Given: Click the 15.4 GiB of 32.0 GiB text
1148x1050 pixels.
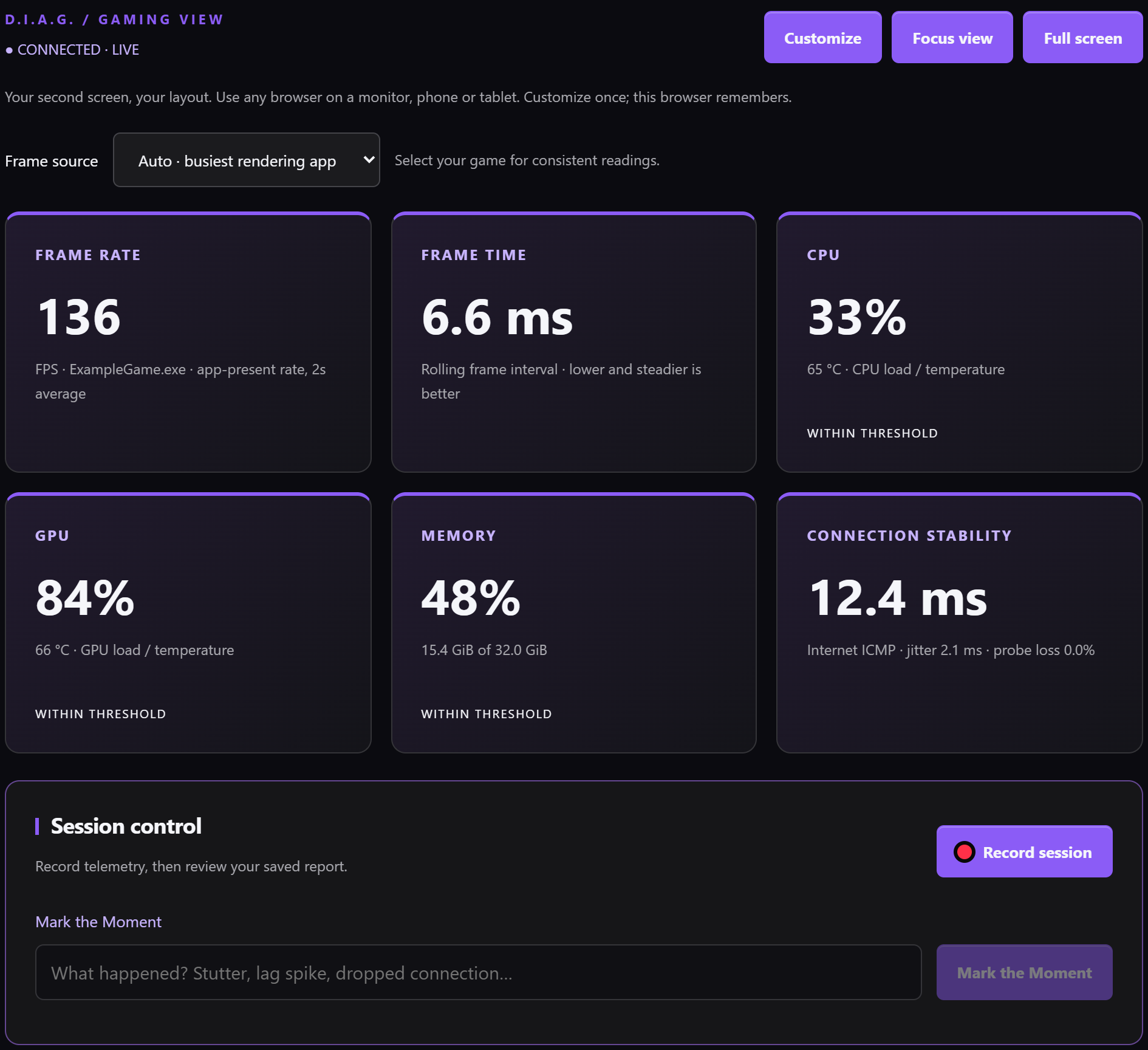Looking at the screenshot, I should point(484,650).
